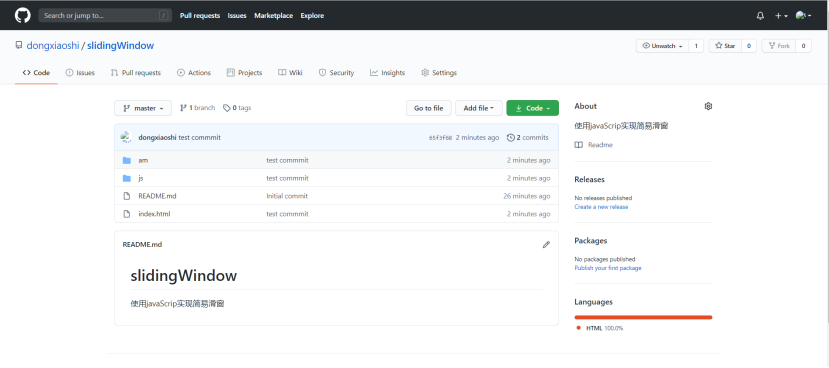The image size is (829, 368).
Task: Open slidingWindow repository link
Action: pos(121,46)
